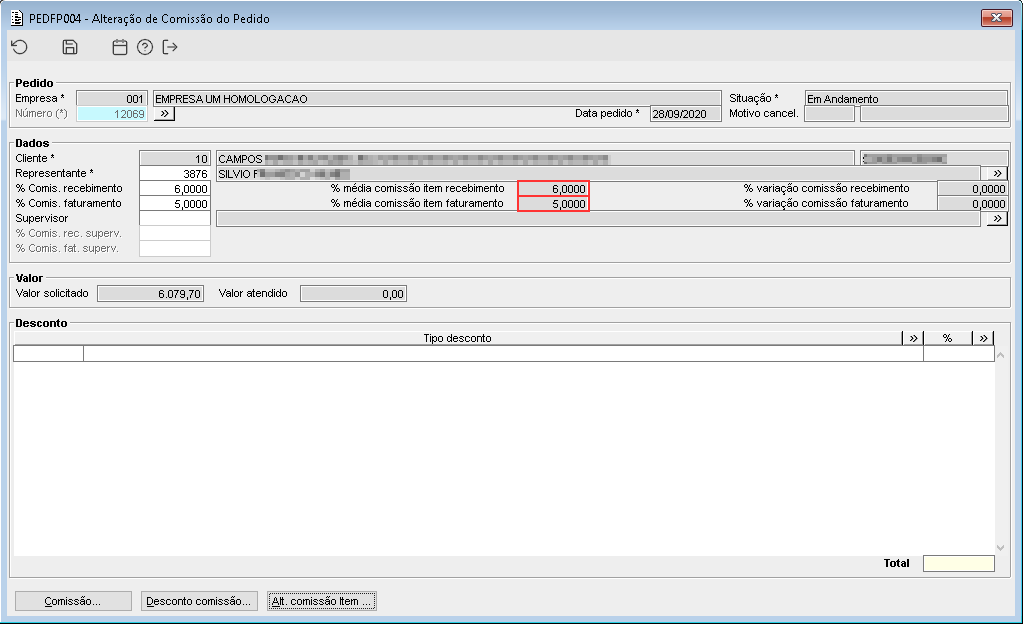The image size is (1023, 624).
Task: Click the % Comis. fat. superv. field
Action: (x=175, y=249)
